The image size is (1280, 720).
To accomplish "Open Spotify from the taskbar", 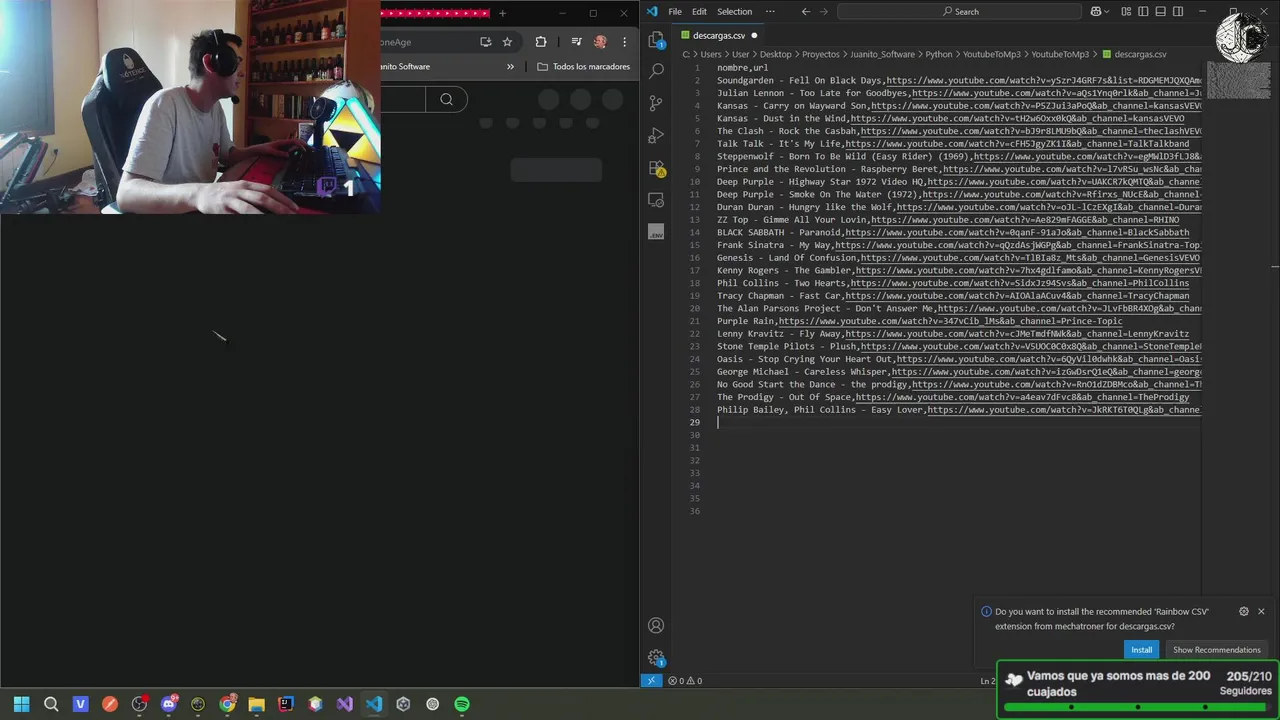I will coord(461,704).
